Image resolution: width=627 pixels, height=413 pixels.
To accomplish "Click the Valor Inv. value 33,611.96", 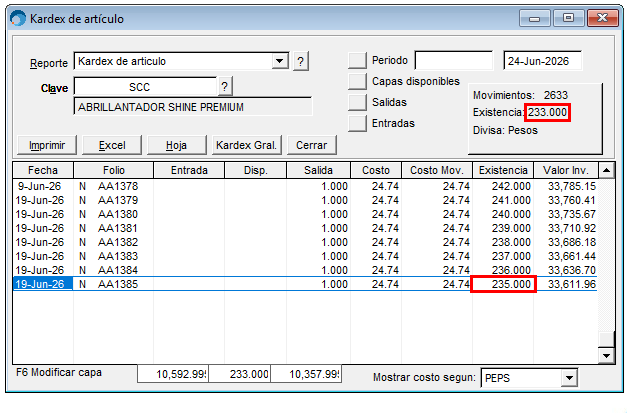I will pos(572,284).
